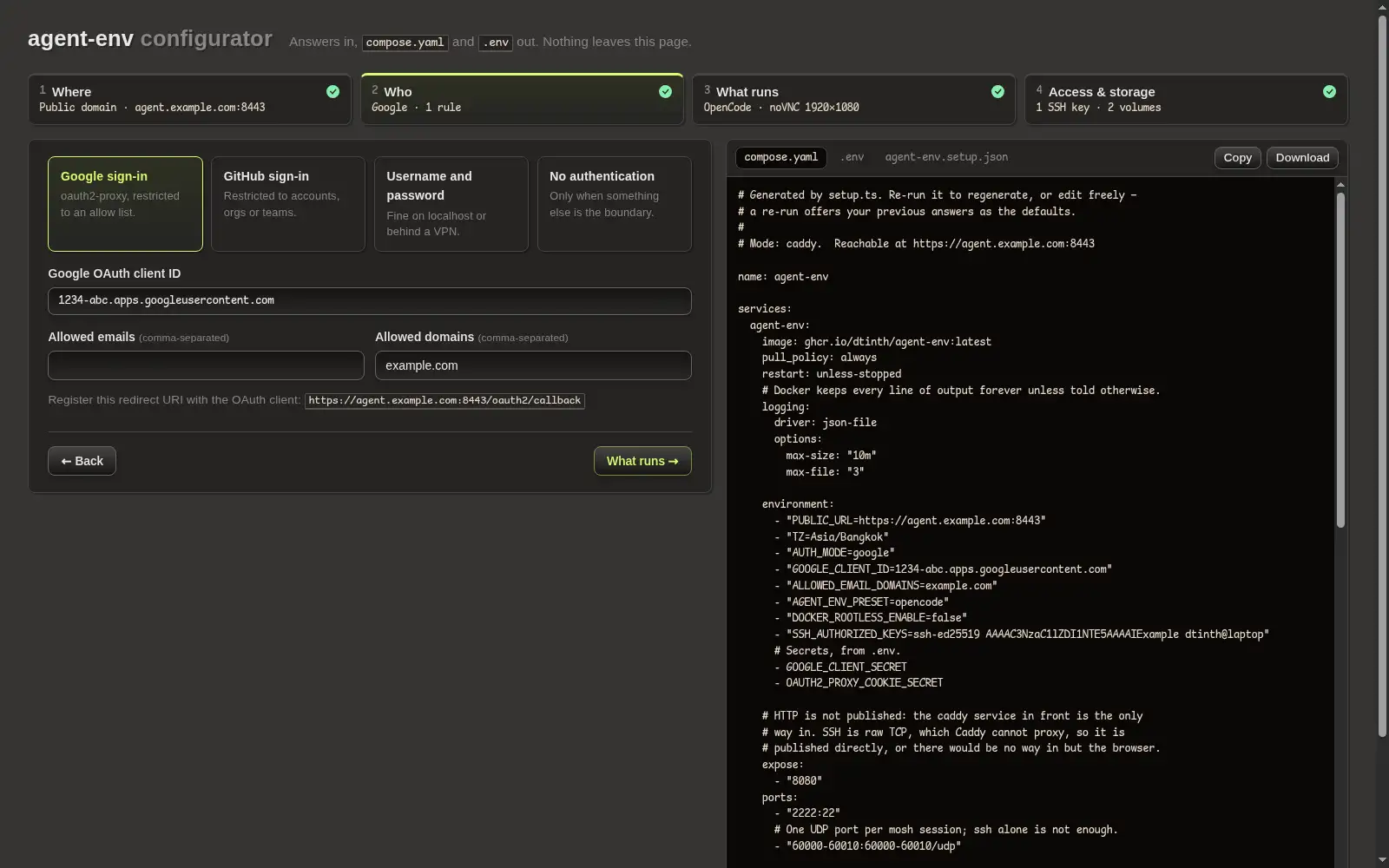Screen dimensions: 1389x868
Task: Click the What runs next button
Action: (642, 461)
